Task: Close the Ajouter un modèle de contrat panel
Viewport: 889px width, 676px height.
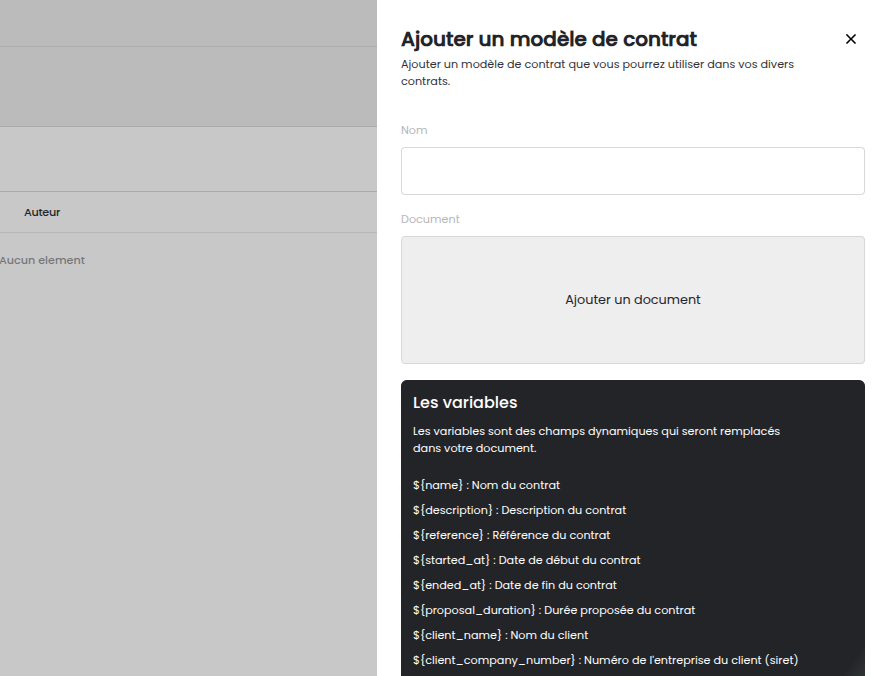Action: (851, 39)
